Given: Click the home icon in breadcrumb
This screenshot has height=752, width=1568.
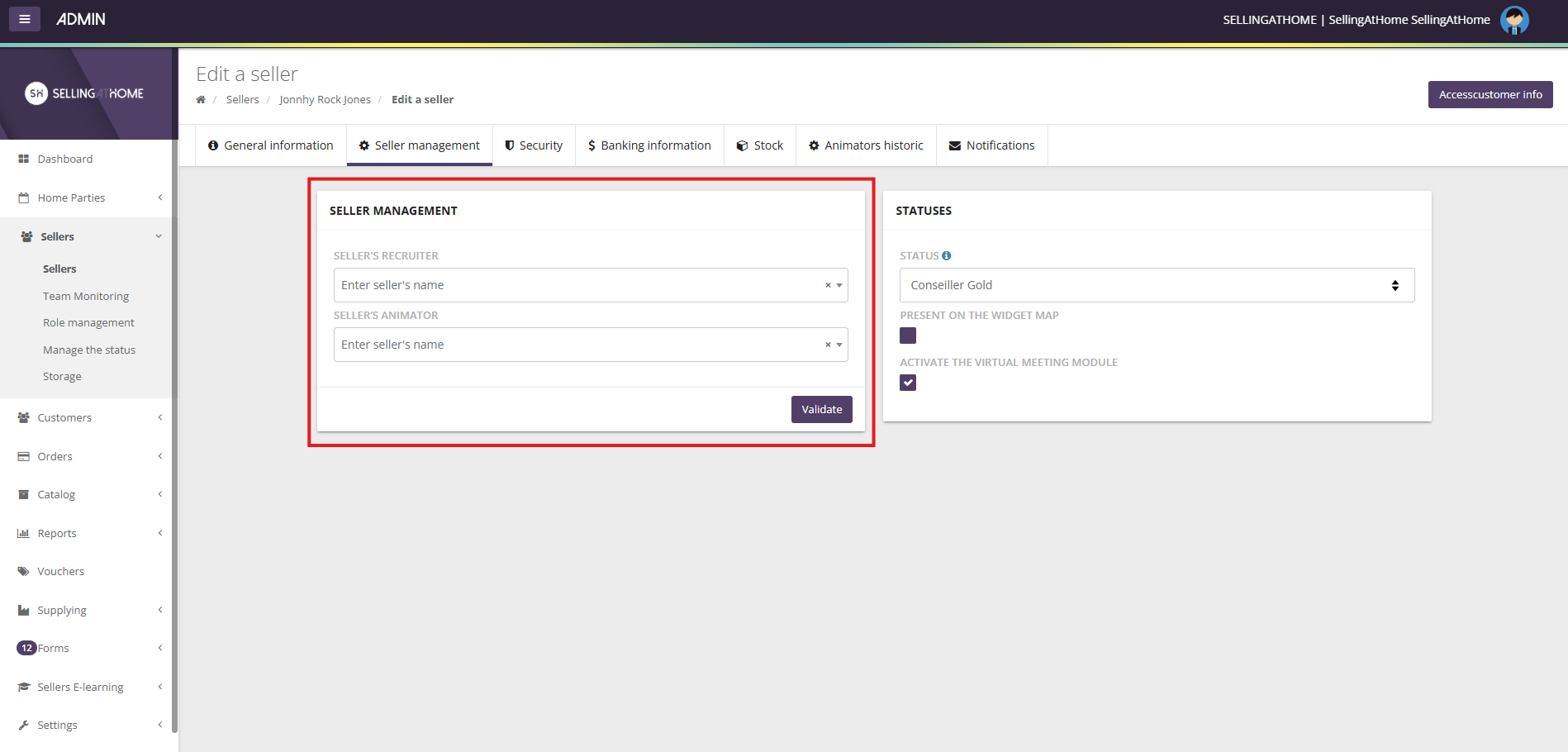Looking at the screenshot, I should 201,100.
